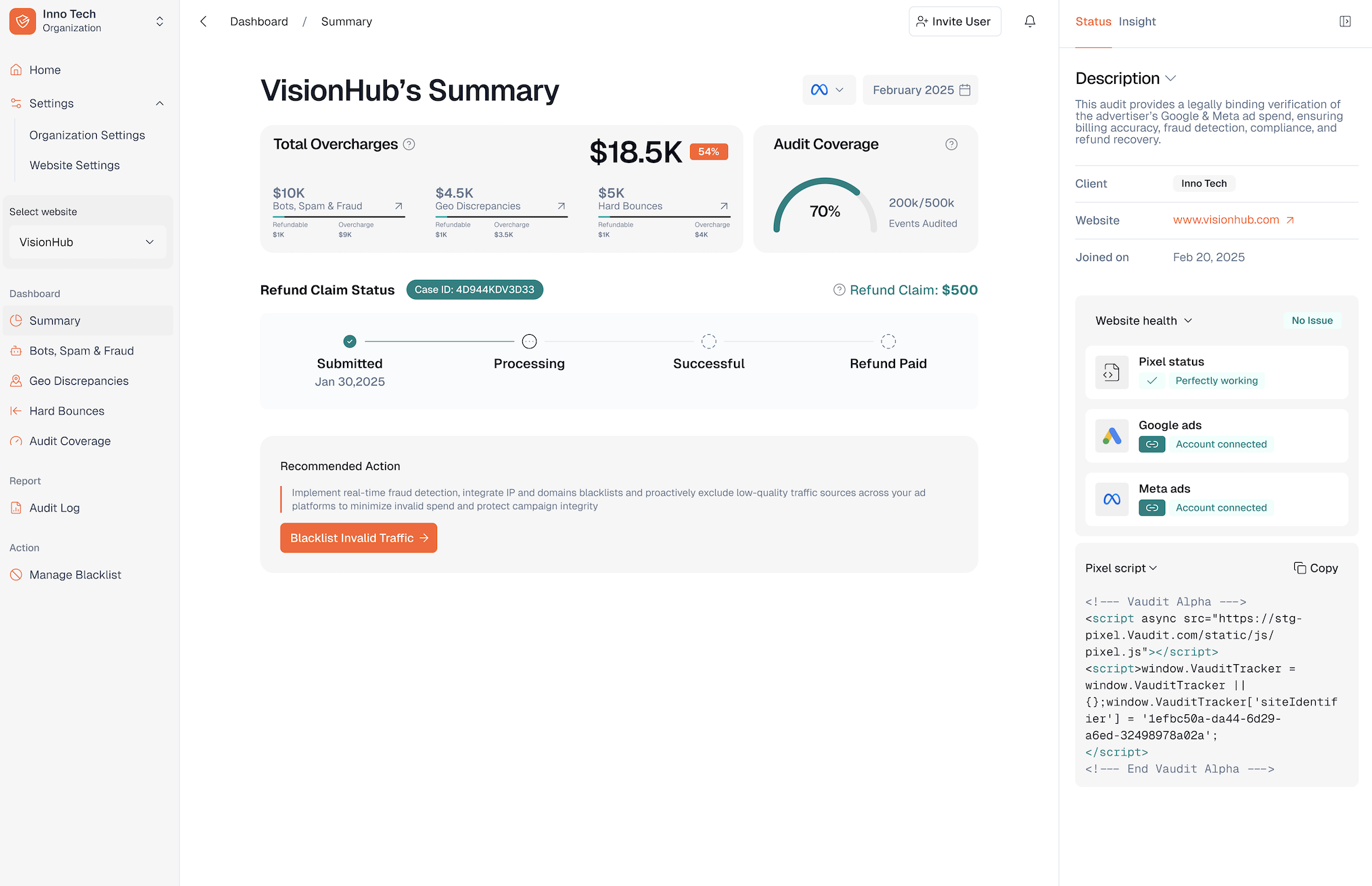Click Blacklist Invalid Traffic button
The height and width of the screenshot is (886, 1372).
(359, 538)
